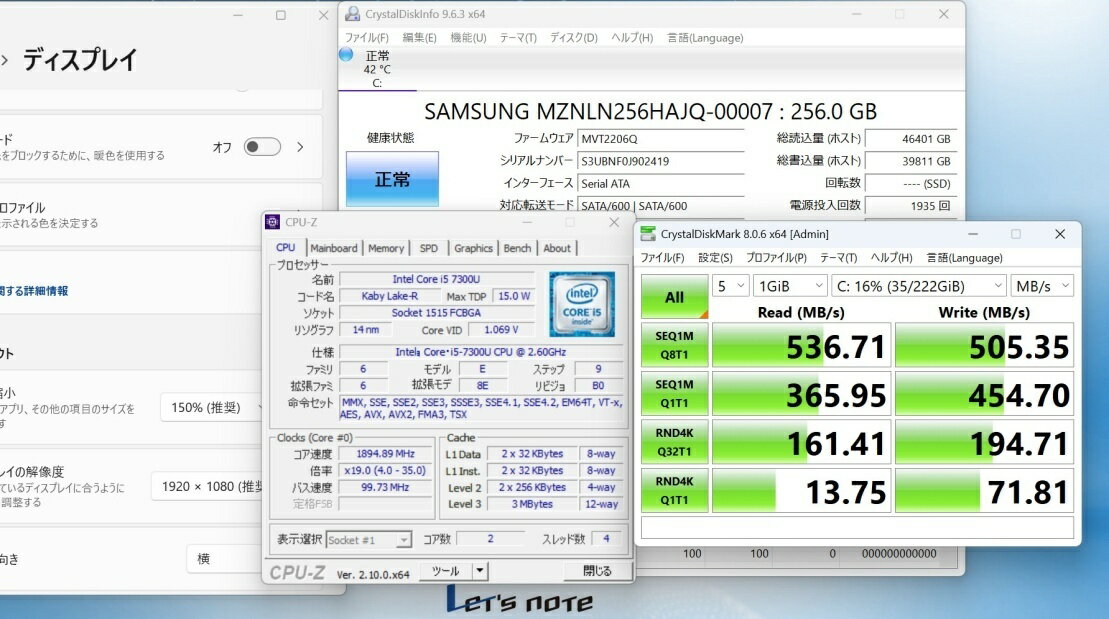Expand night light settings with the chevron arrow
The image size is (1109, 619).
[299, 147]
